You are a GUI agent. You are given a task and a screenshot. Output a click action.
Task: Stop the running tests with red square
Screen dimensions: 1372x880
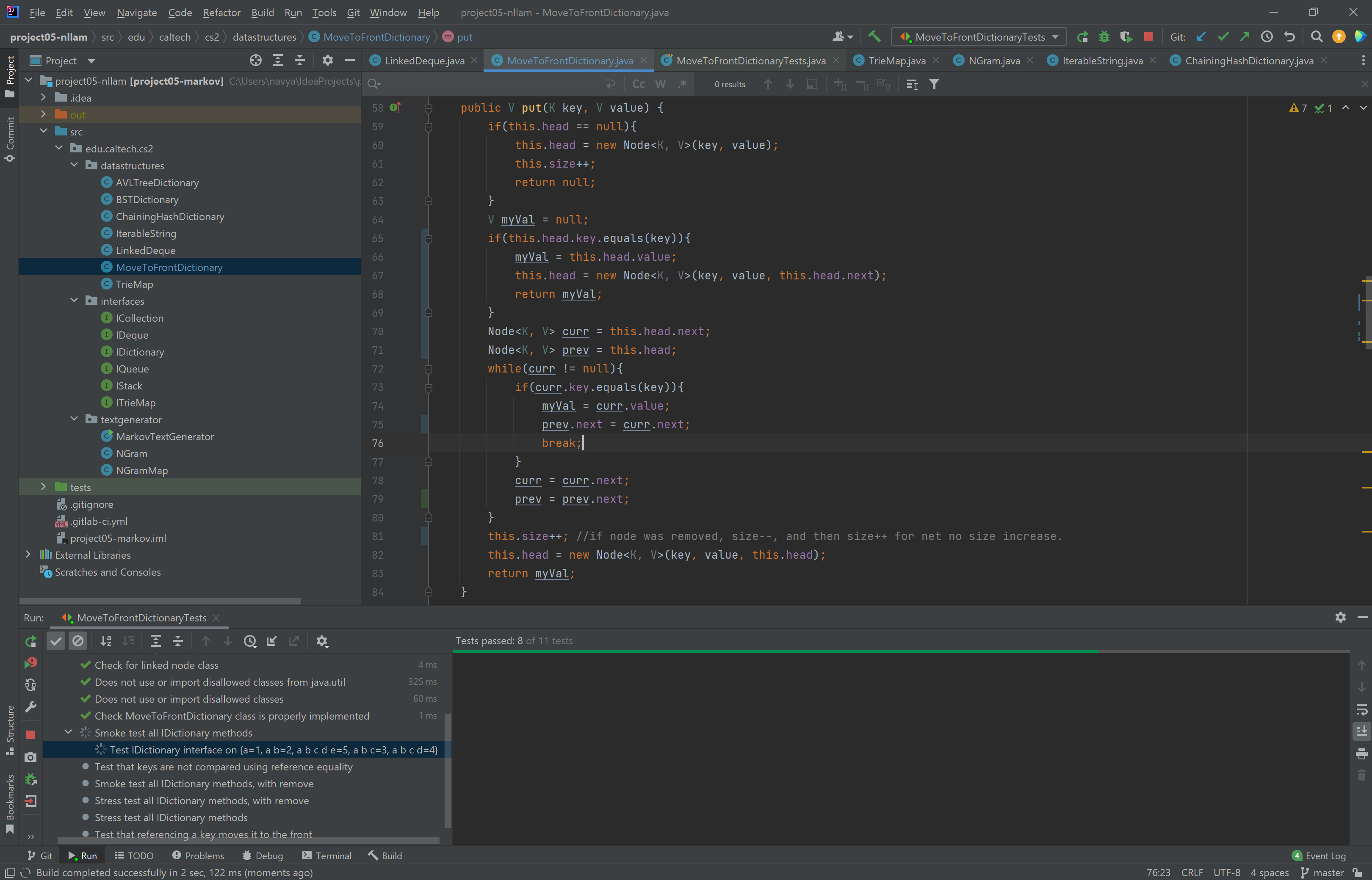(x=1148, y=36)
